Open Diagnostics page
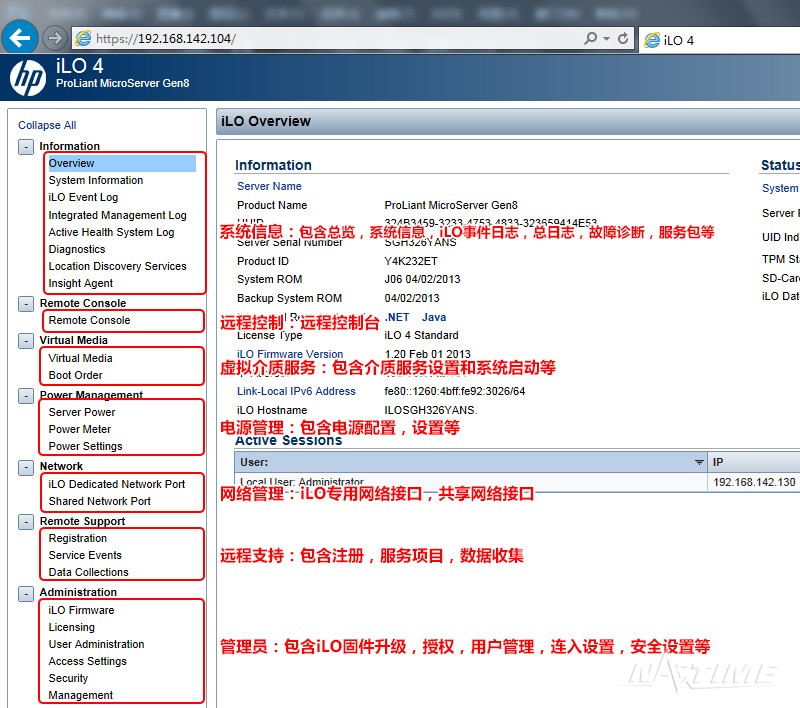This screenshot has height=708, width=800. 77,249
